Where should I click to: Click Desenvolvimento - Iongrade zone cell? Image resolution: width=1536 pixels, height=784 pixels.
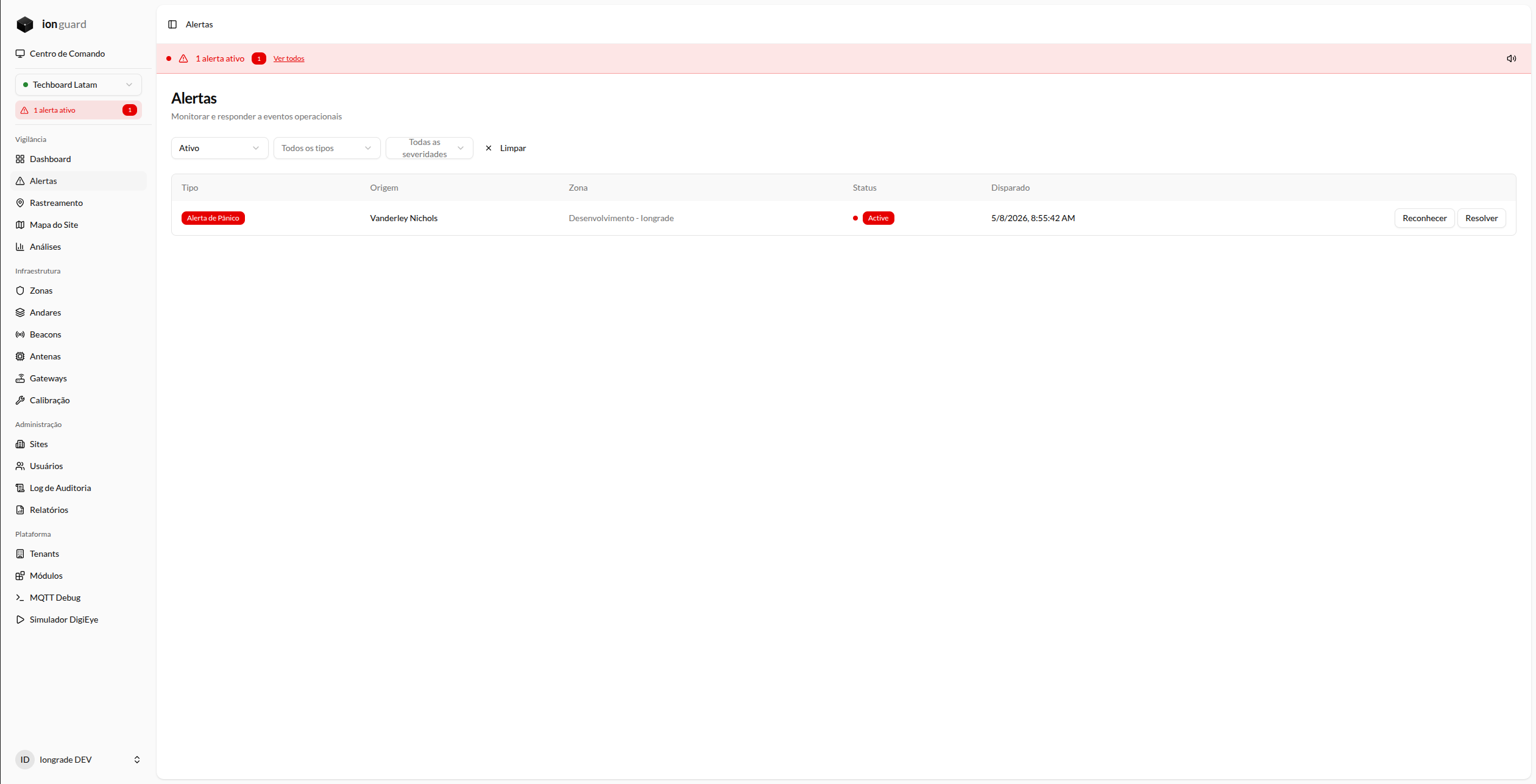(621, 218)
